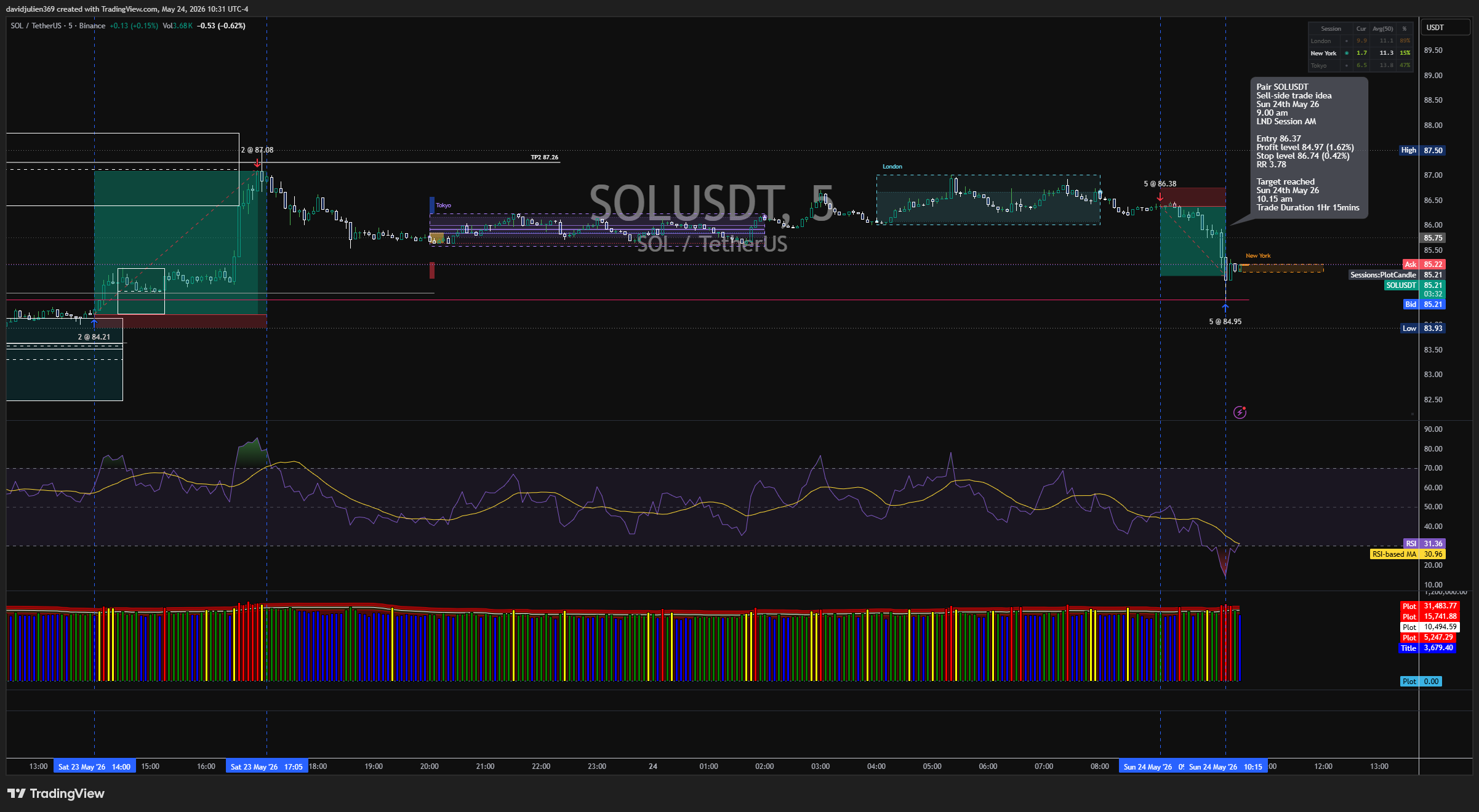Click the 85.75 crosshair price label
Viewport: 1479px width, 812px height.
(x=1433, y=238)
